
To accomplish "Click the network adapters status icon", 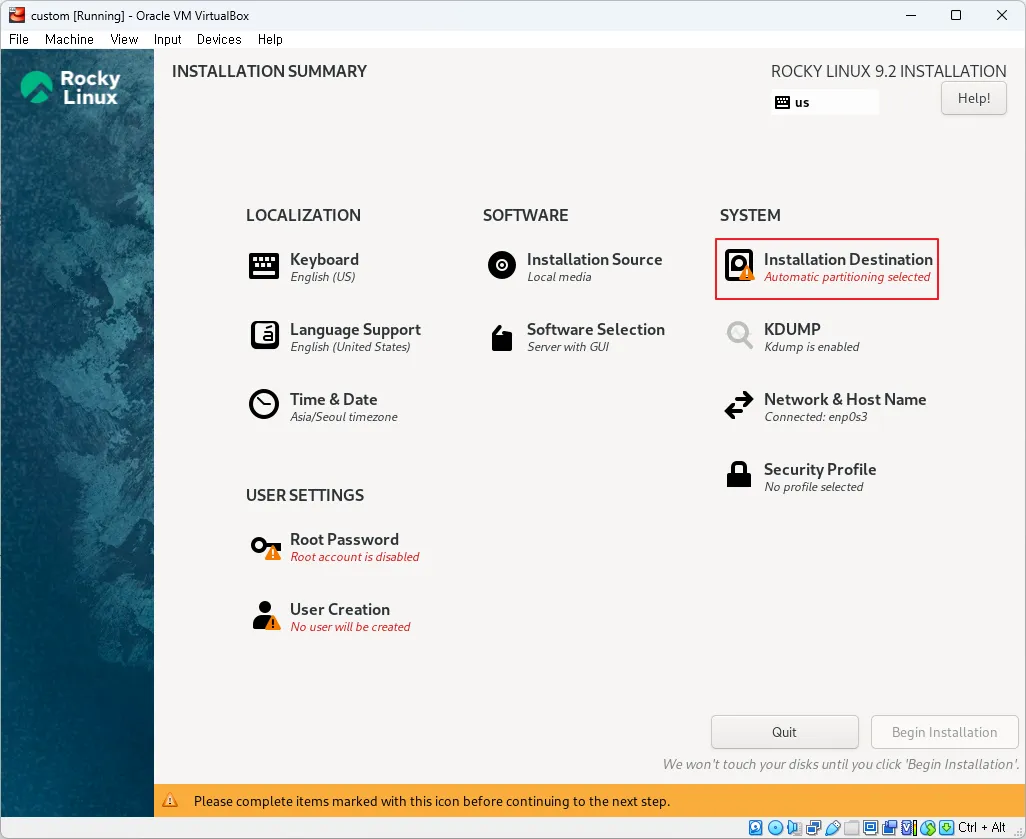I will [x=813, y=827].
